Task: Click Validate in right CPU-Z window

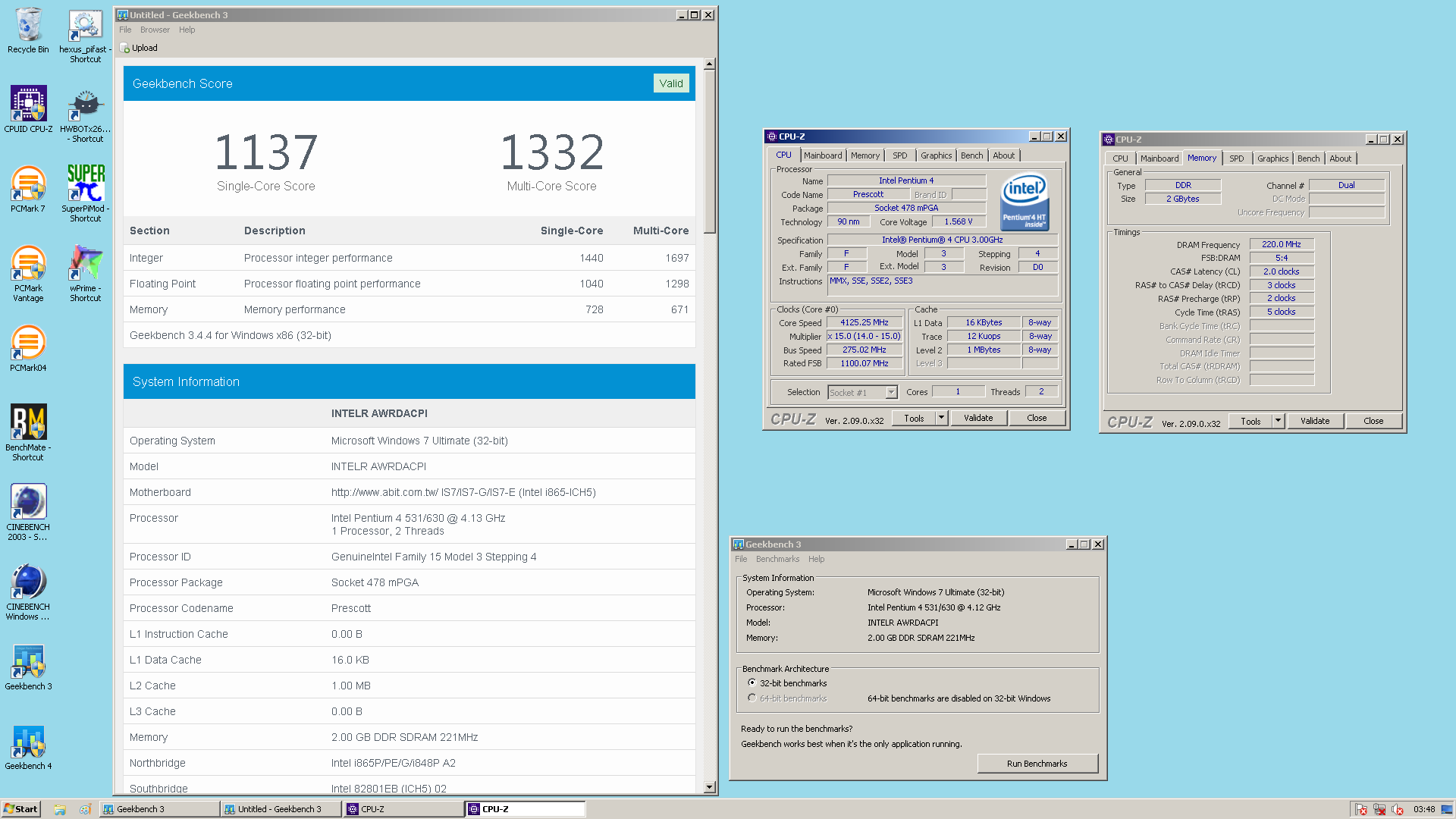Action: [x=1315, y=421]
